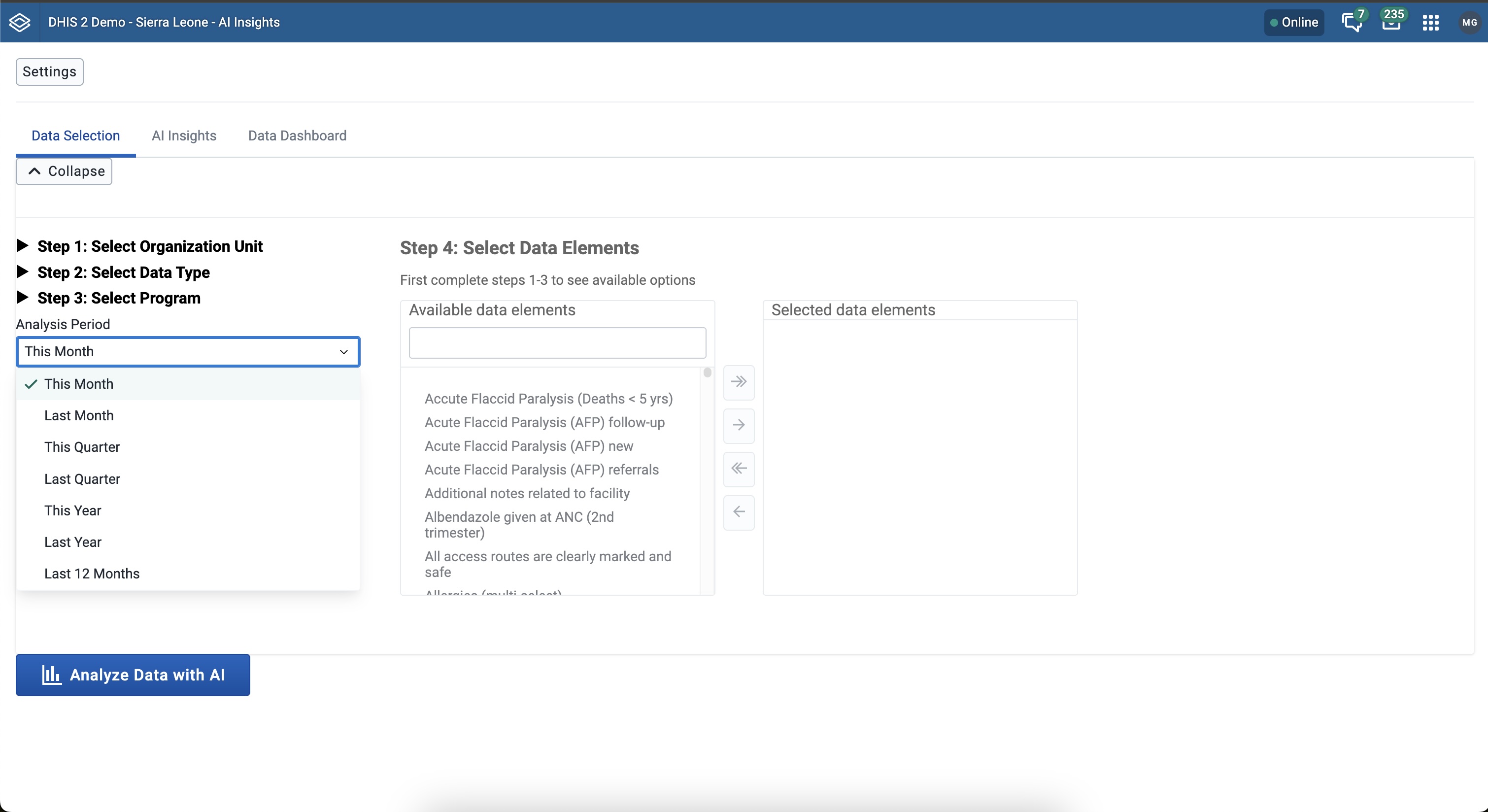
Task: Switch to the AI Insights tab
Action: tap(184, 135)
